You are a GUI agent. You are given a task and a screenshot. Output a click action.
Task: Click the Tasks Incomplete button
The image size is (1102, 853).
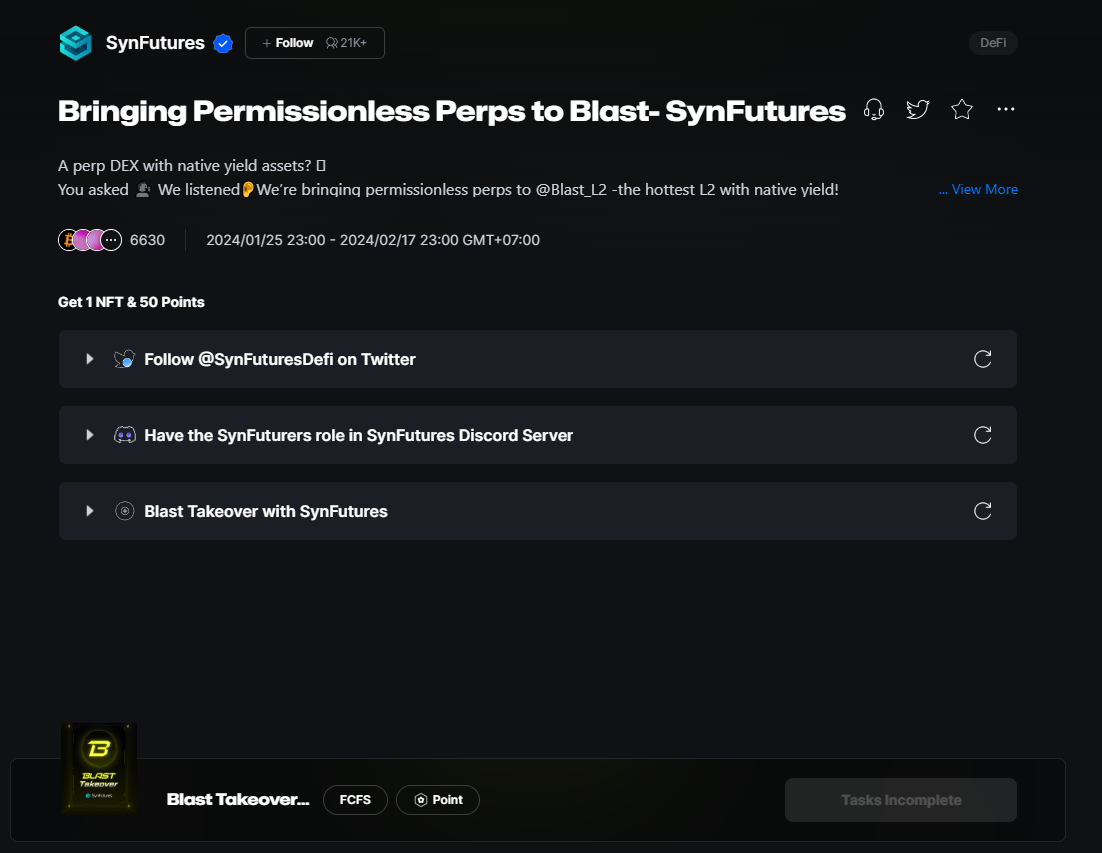tap(900, 800)
